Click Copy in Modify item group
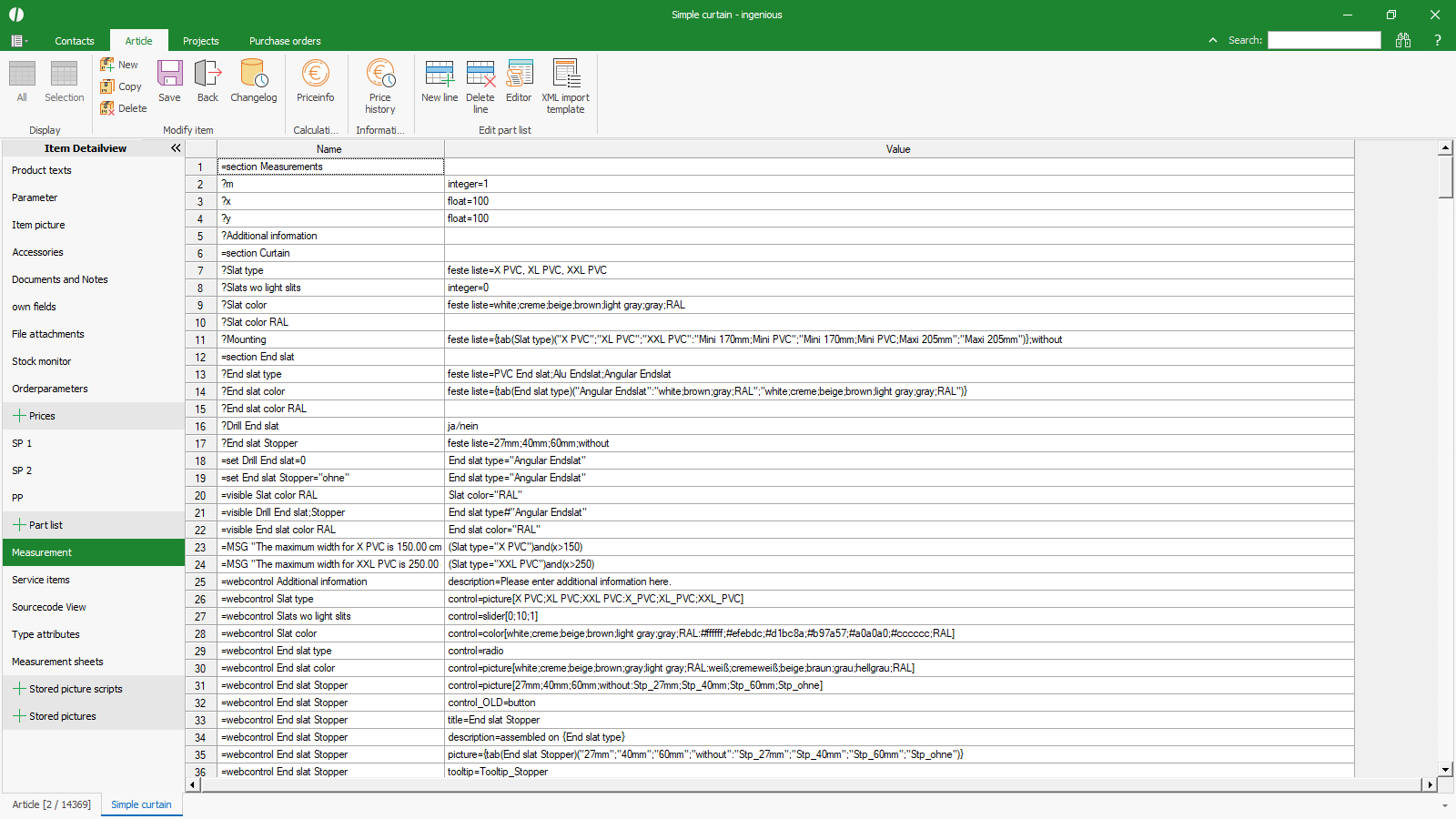Image resolution: width=1456 pixels, height=819 pixels. tap(121, 86)
